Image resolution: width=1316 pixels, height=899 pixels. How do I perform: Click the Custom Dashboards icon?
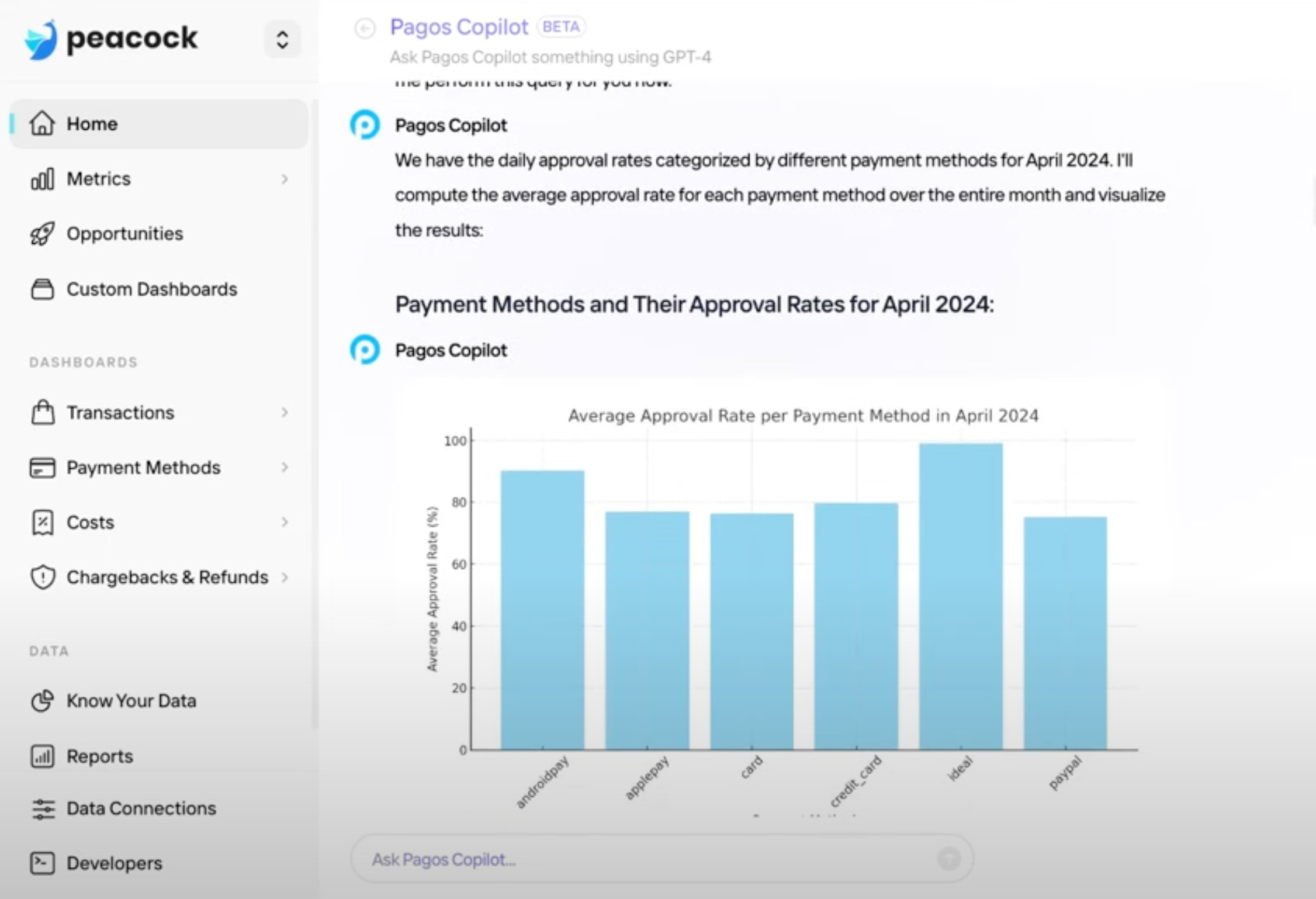[42, 289]
